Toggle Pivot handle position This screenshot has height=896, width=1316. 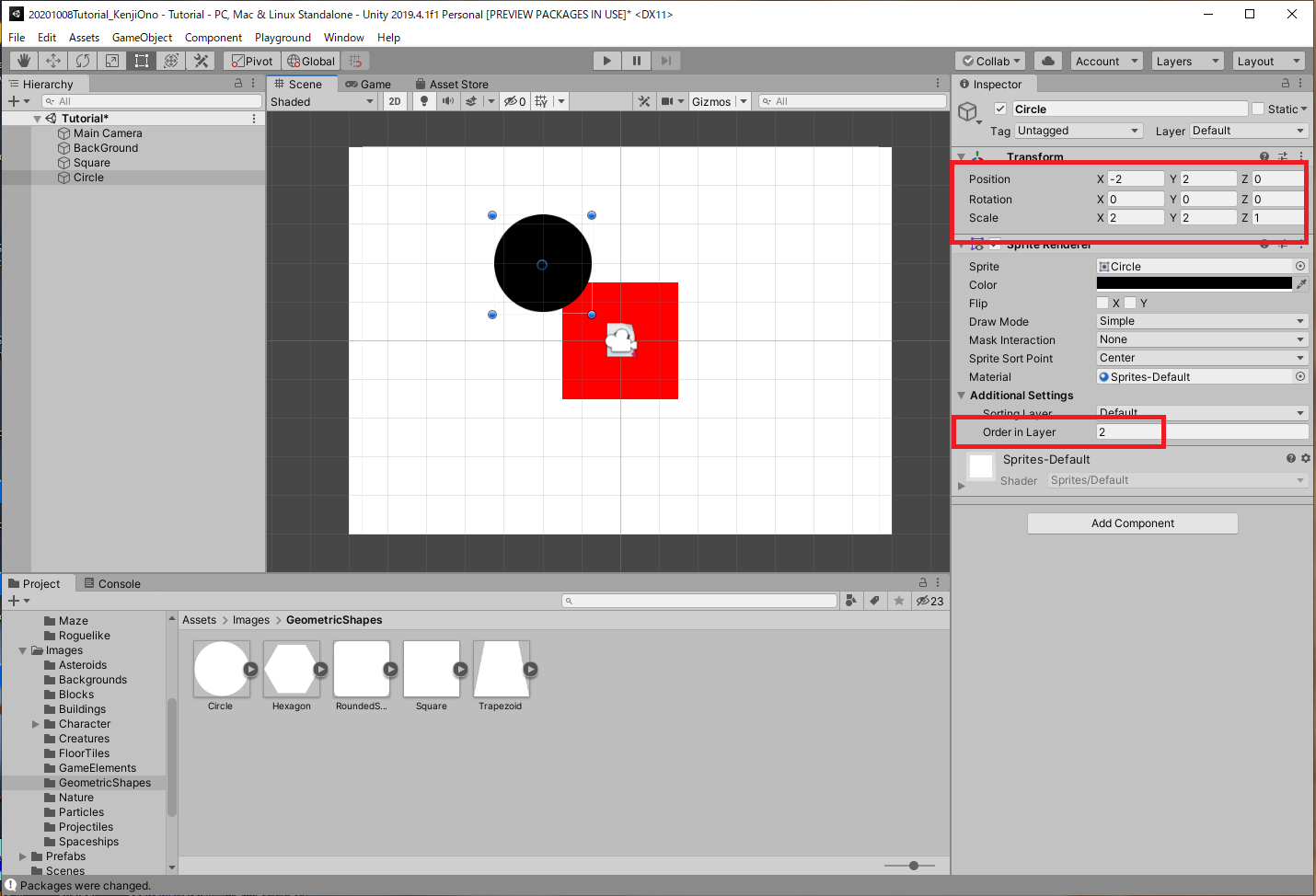click(x=252, y=61)
